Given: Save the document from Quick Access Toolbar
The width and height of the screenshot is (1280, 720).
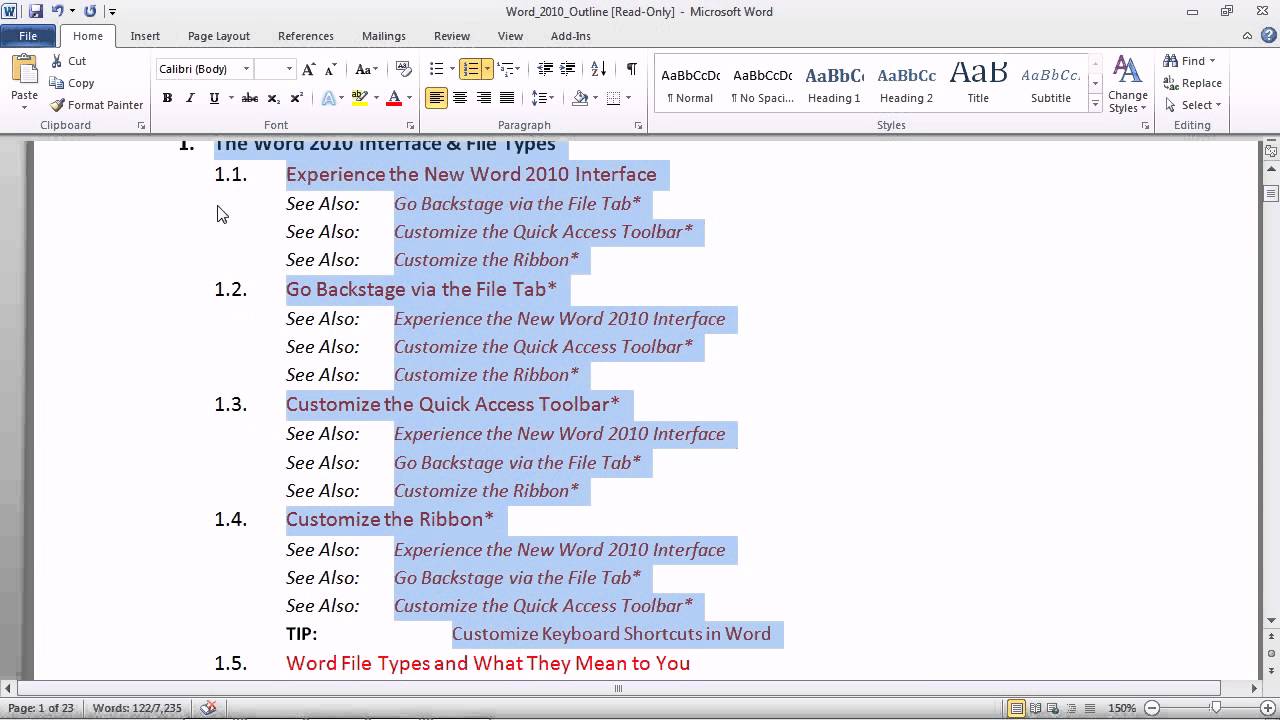Looking at the screenshot, I should click(36, 12).
